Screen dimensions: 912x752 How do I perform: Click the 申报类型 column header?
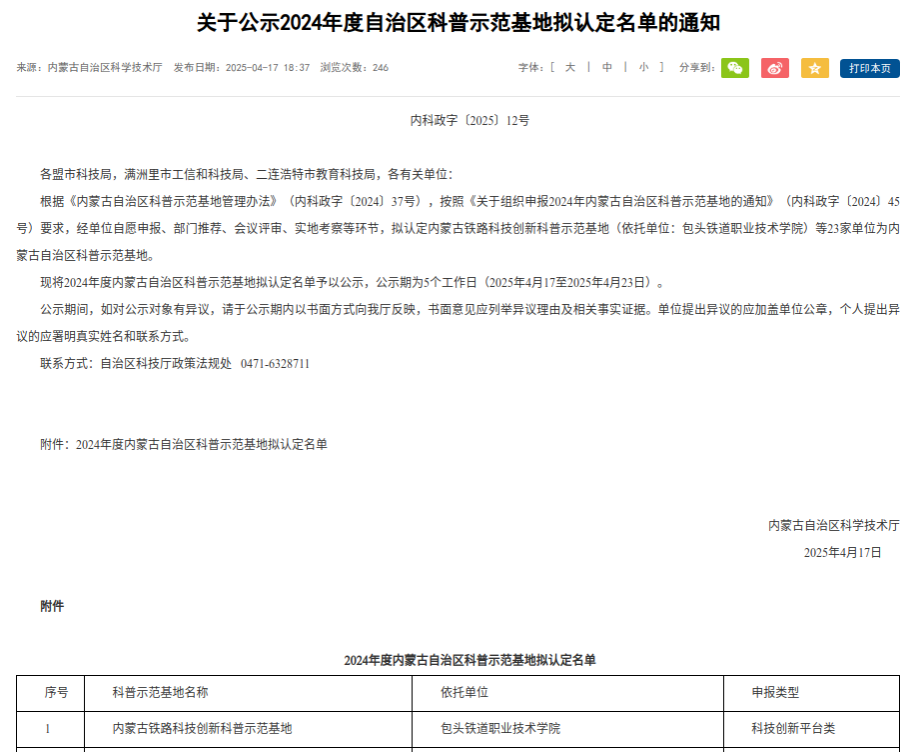tap(775, 692)
